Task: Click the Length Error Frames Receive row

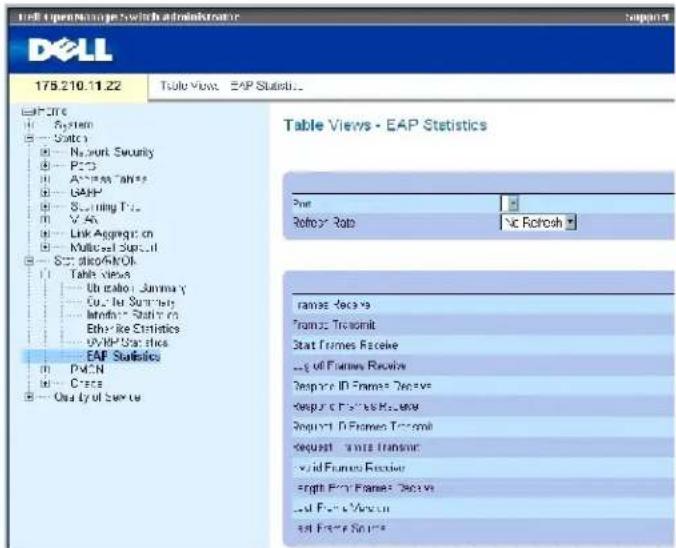Action: pos(482,488)
